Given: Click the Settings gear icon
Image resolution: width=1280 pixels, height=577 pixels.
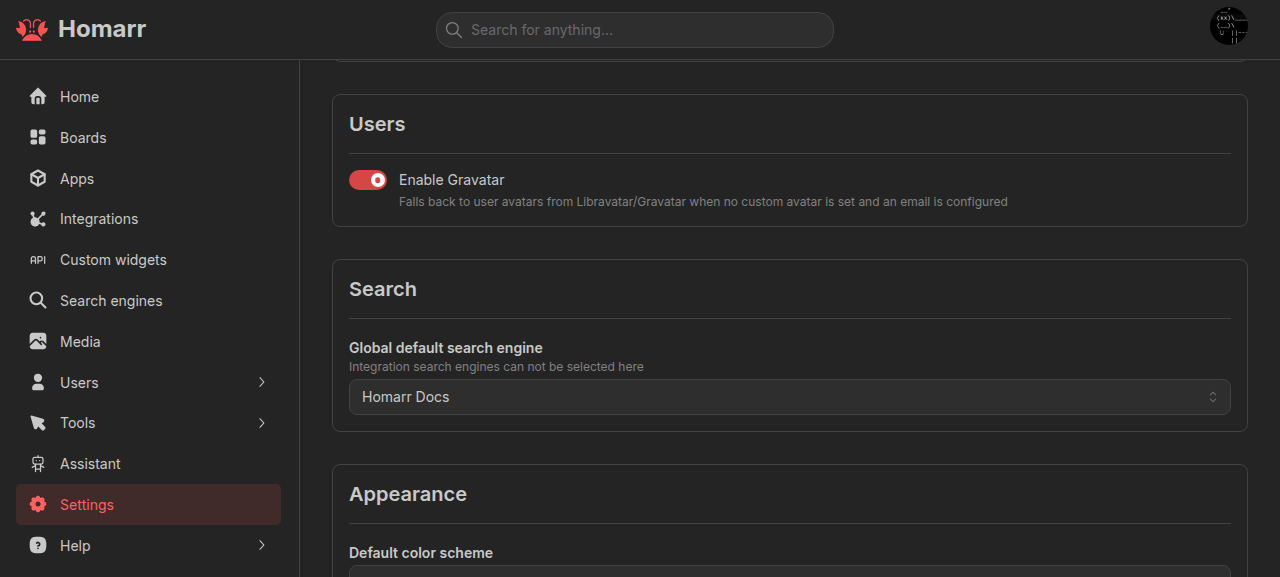Looking at the screenshot, I should 38,505.
